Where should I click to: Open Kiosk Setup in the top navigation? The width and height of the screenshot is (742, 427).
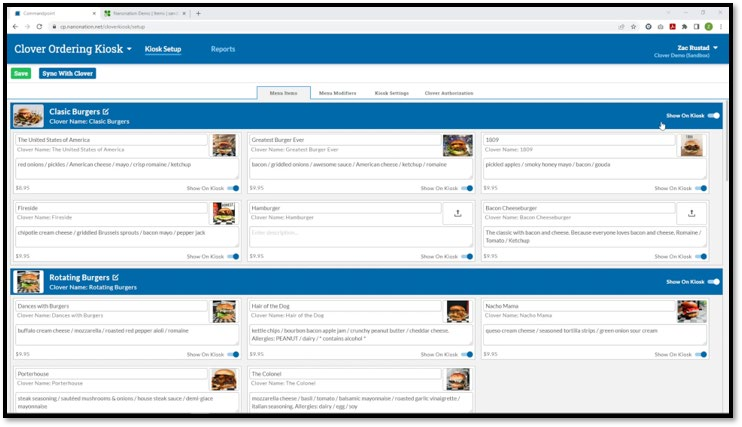coord(163,49)
